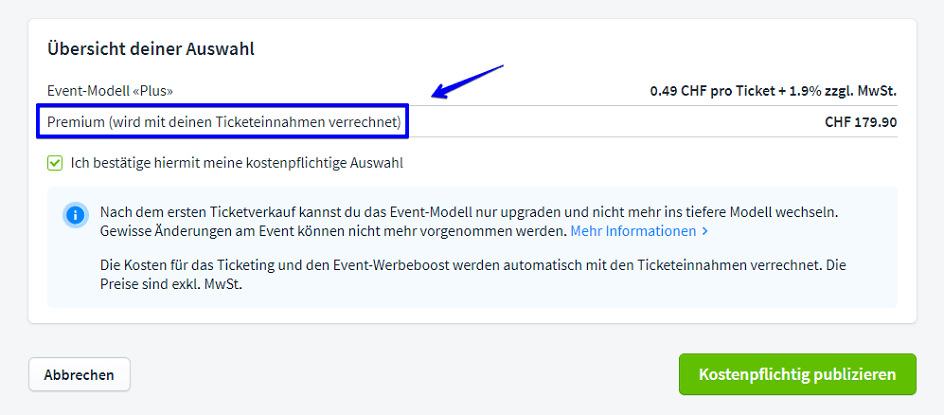
Task: Click the 'Übersicht deiner Auswahl' heading
Action: (x=150, y=48)
